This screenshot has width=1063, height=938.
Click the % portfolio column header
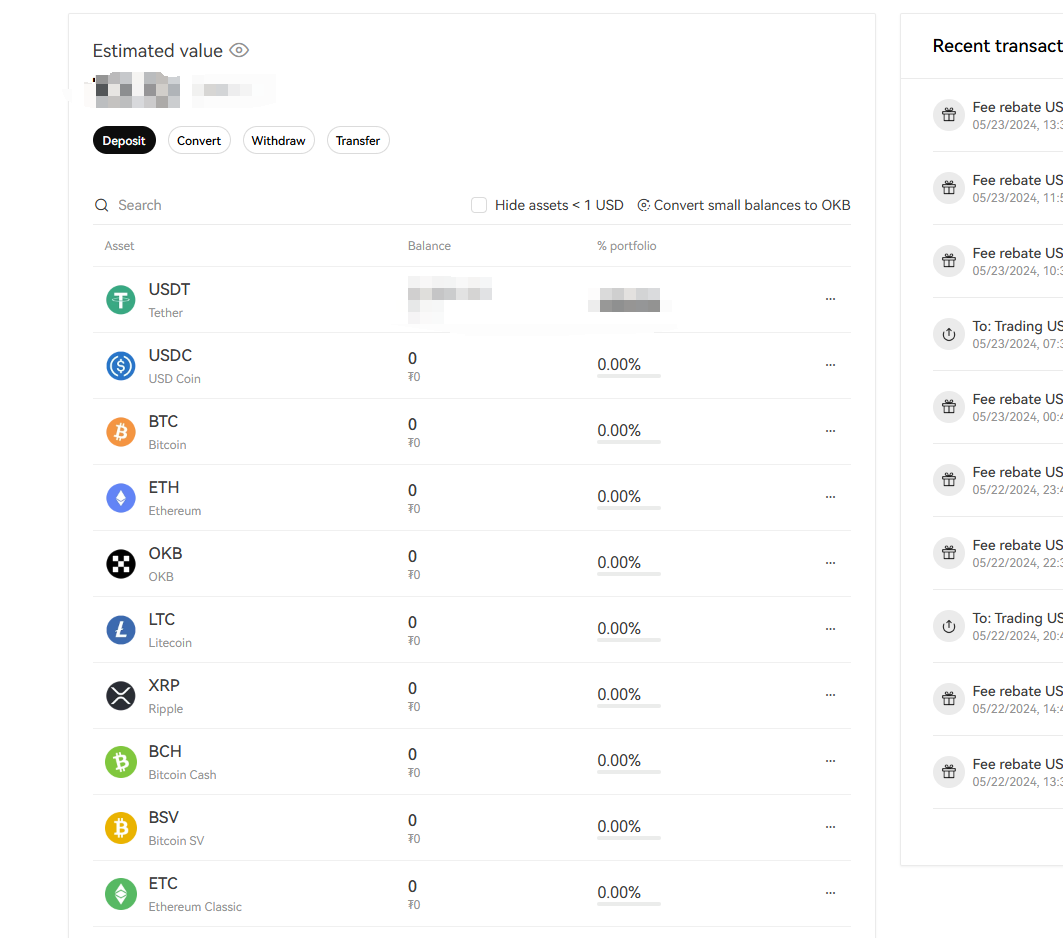pos(626,245)
